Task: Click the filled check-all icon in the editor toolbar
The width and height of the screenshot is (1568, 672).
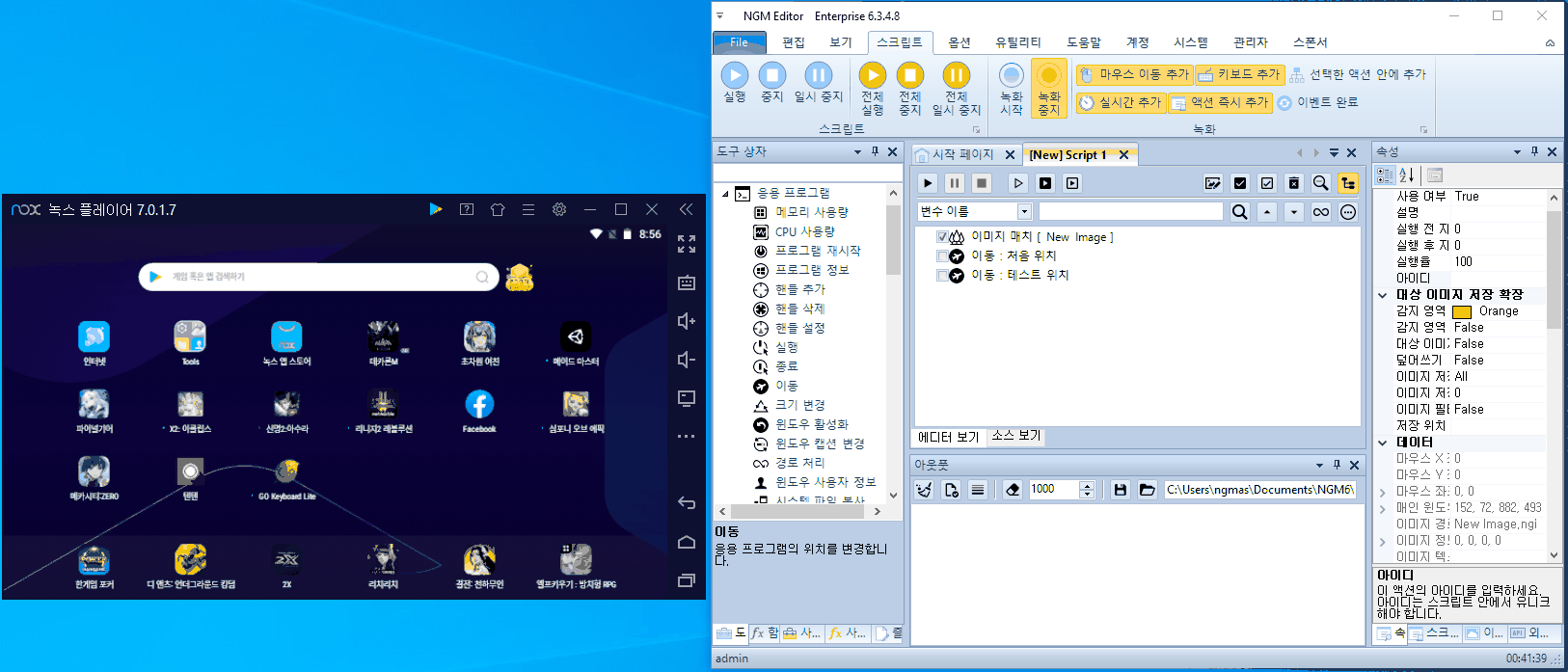Action: coord(1240,183)
